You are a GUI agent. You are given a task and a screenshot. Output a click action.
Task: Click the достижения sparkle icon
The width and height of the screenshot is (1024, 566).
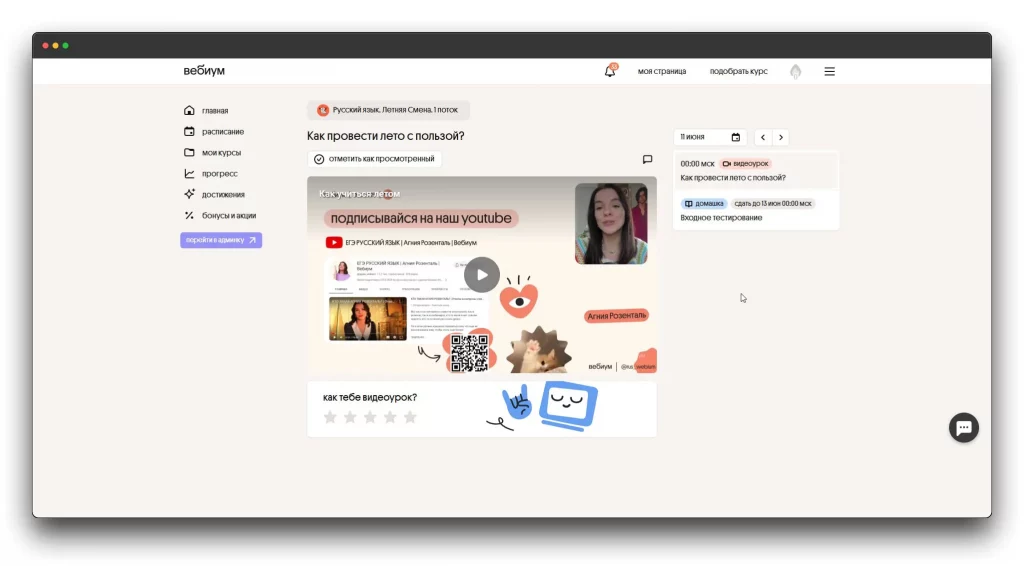[189, 194]
